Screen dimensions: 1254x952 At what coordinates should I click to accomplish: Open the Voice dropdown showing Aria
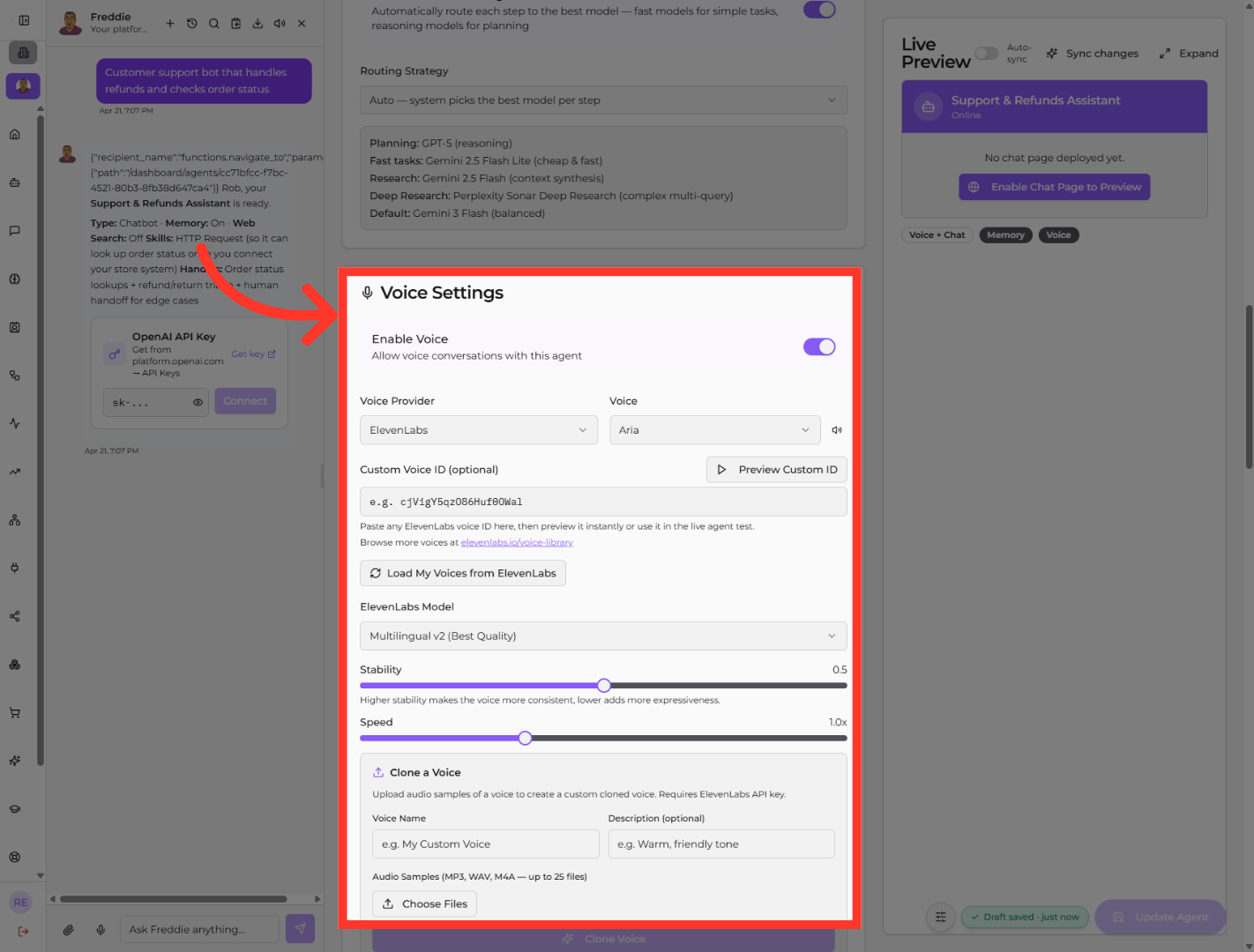pos(714,430)
